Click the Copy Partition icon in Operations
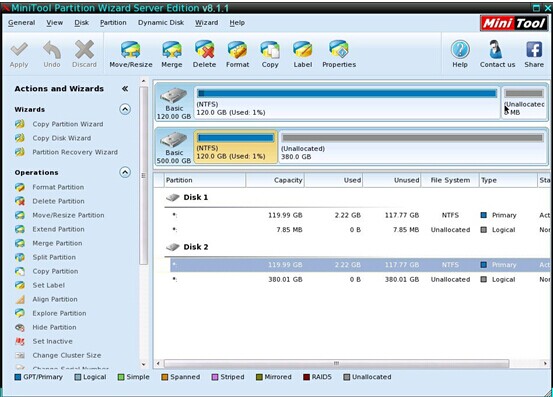 point(20,271)
